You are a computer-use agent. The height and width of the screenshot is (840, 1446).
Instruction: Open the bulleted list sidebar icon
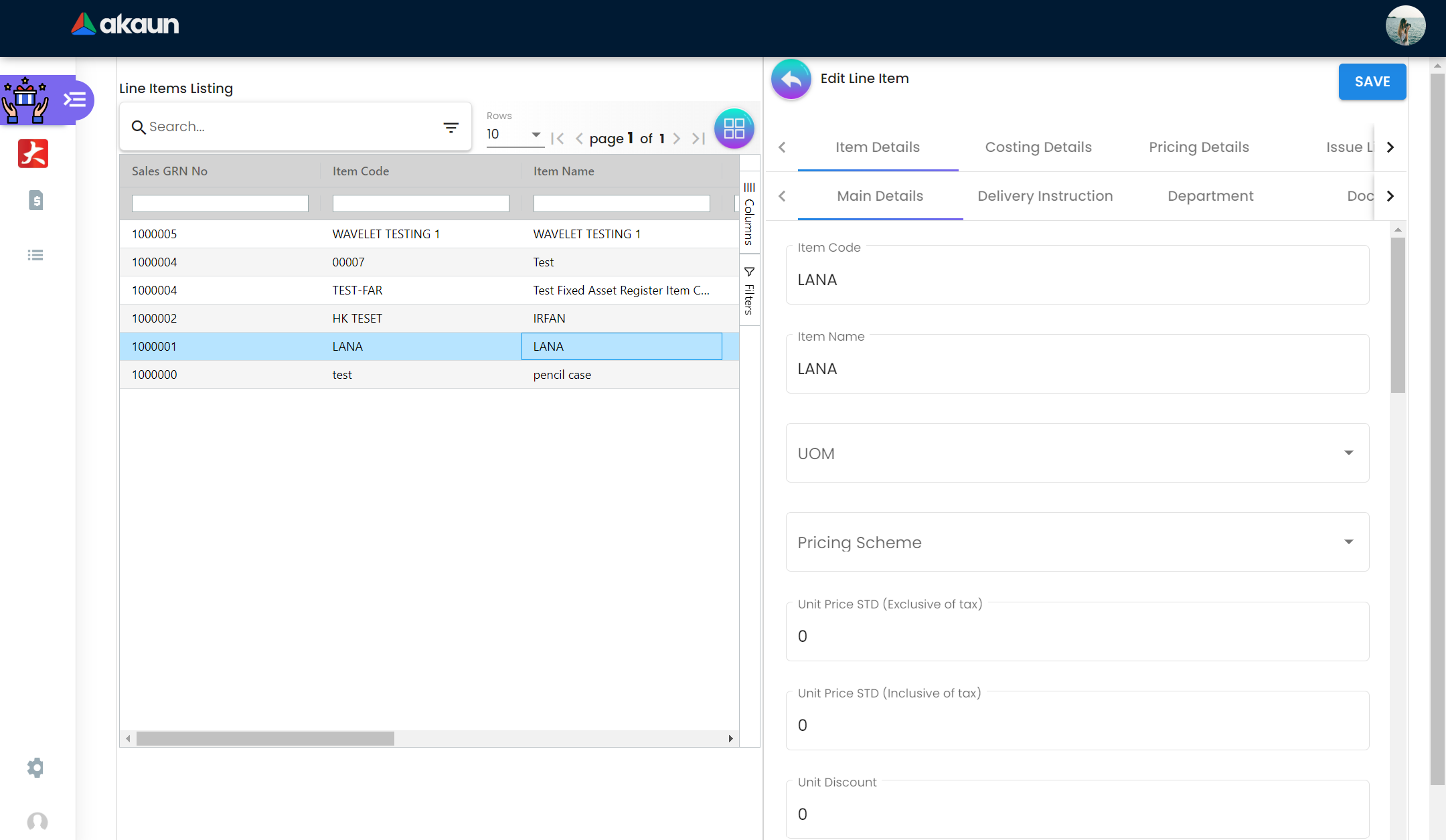35,255
